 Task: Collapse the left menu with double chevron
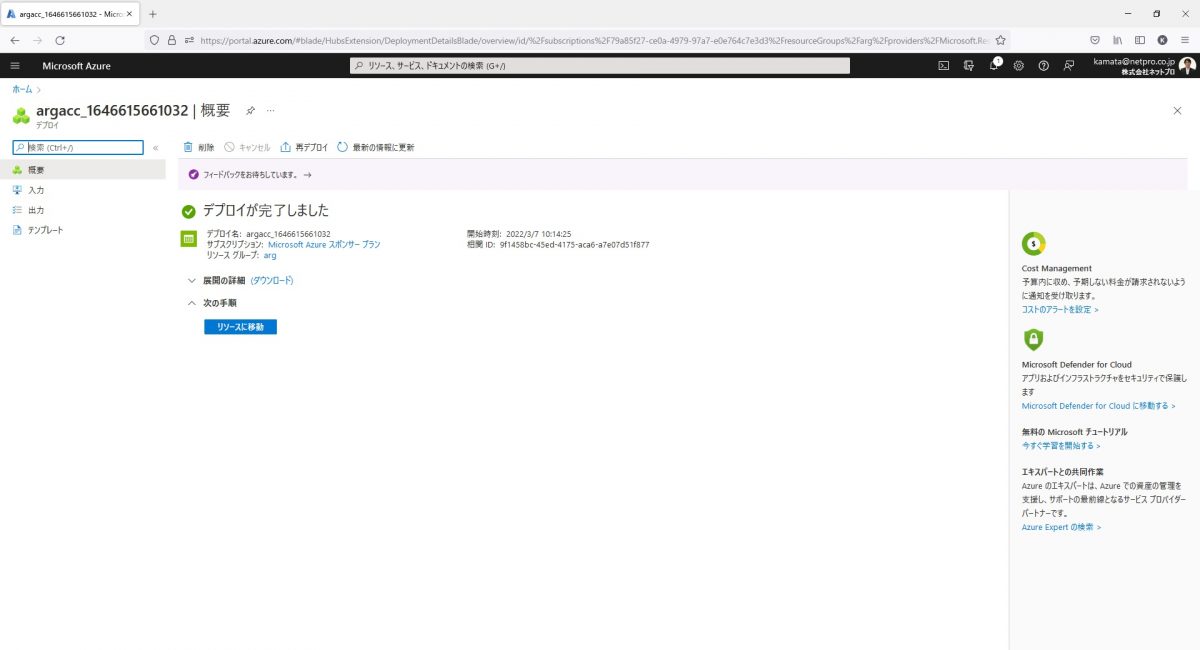coord(156,148)
